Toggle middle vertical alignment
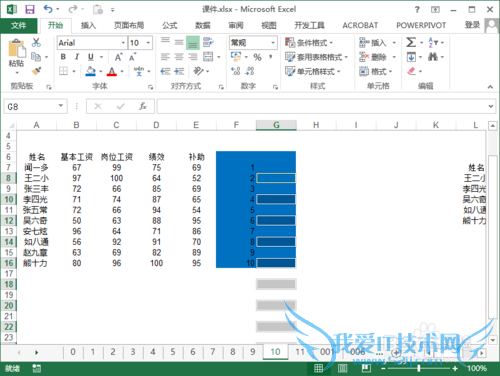500x376 pixels. tap(179, 42)
